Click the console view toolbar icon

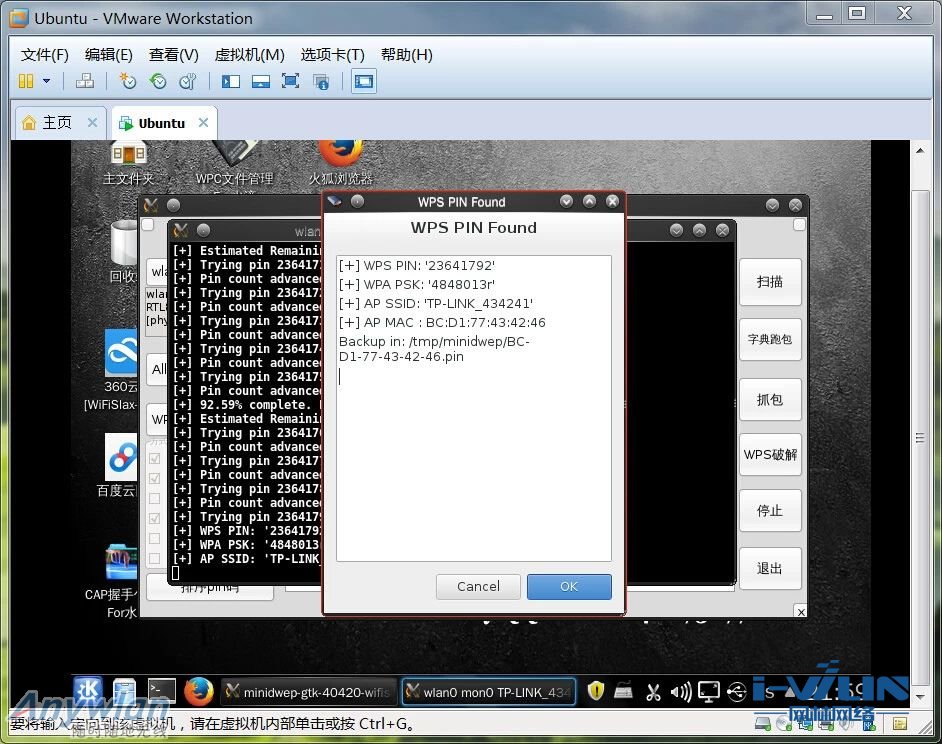(x=363, y=81)
